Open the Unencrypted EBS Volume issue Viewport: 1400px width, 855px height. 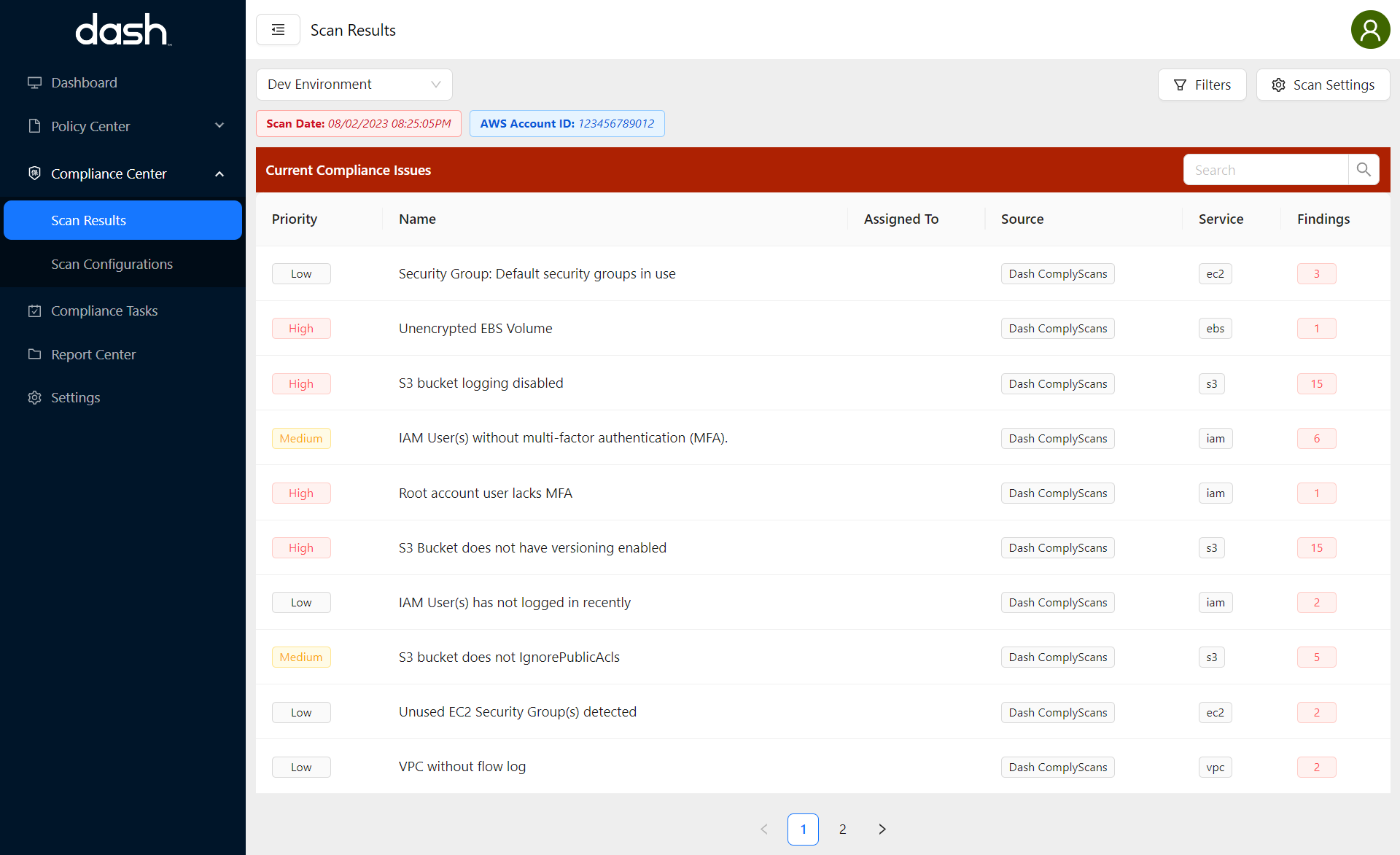475,328
